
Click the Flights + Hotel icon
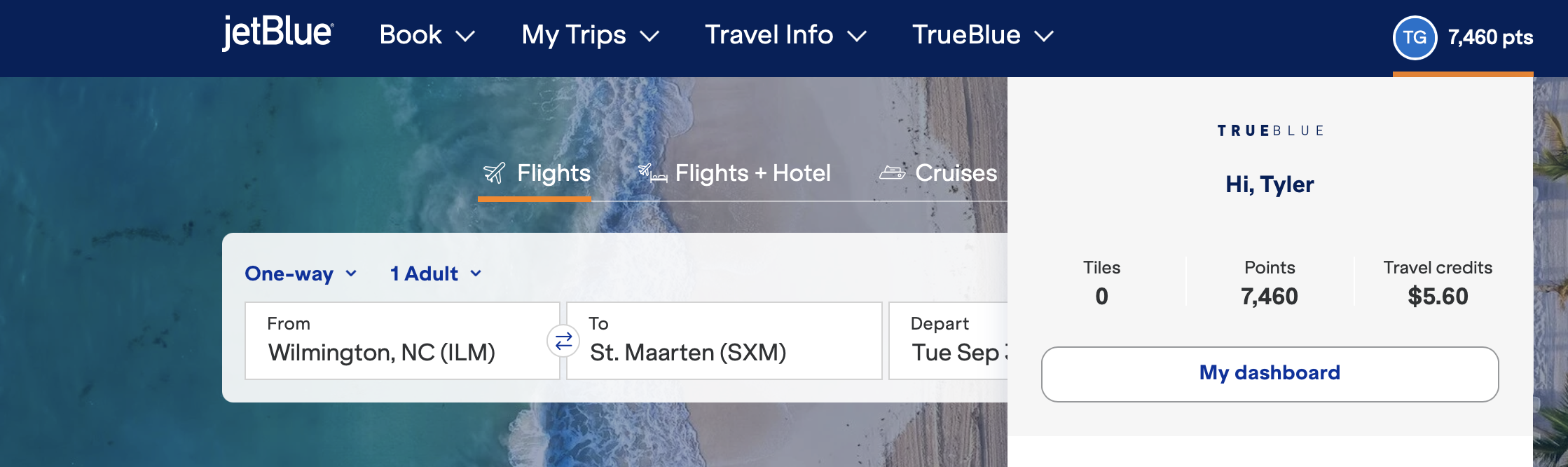tap(652, 173)
